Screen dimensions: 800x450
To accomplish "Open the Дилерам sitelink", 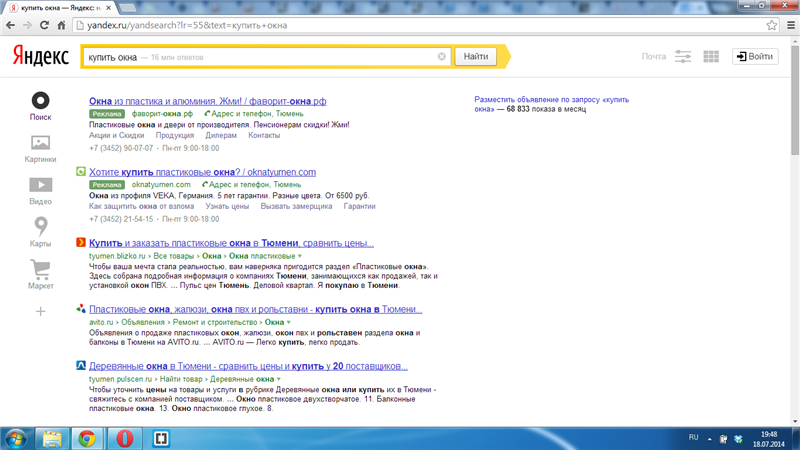I will 221,135.
